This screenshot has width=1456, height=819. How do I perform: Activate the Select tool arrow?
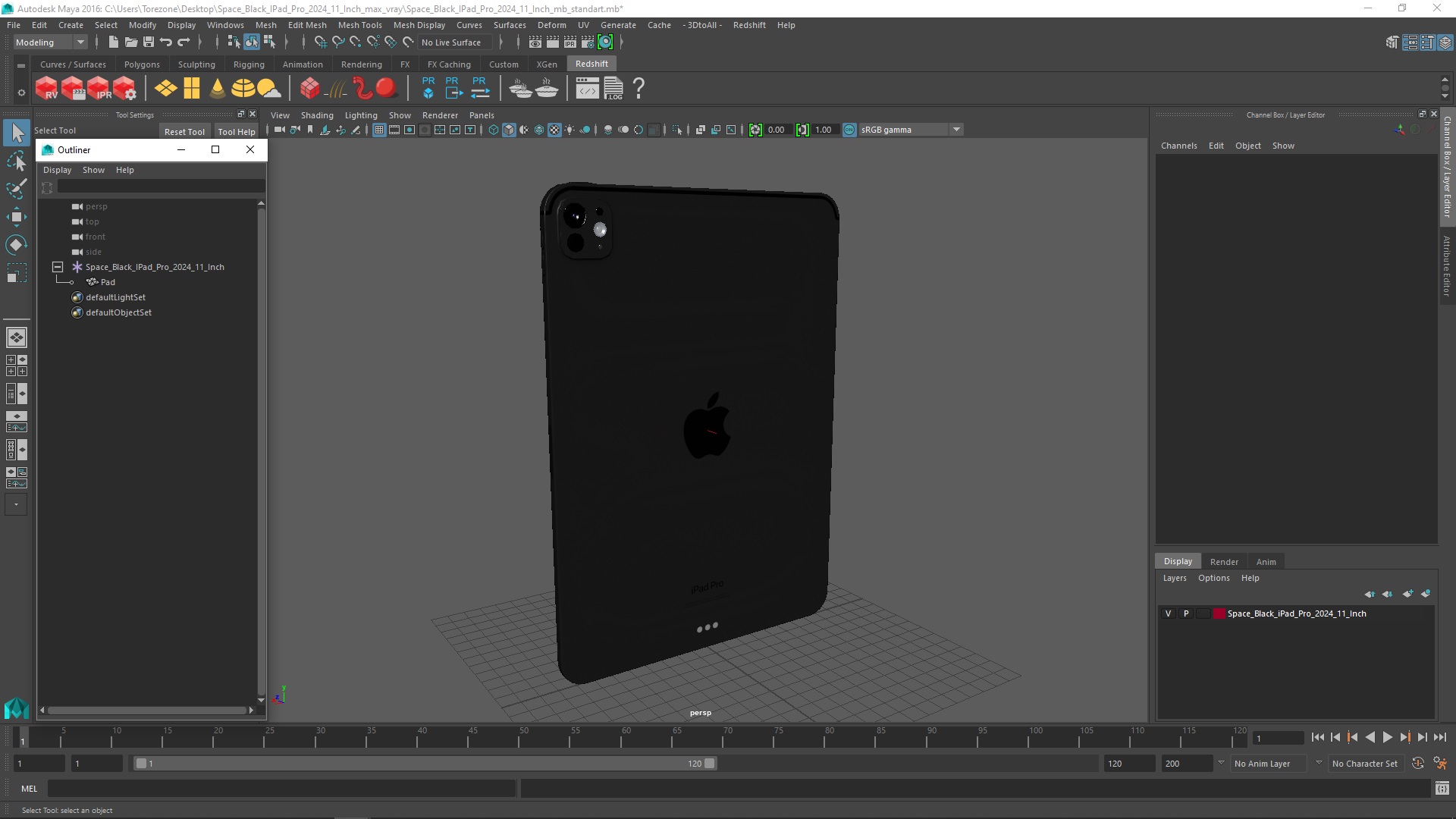click(x=16, y=133)
